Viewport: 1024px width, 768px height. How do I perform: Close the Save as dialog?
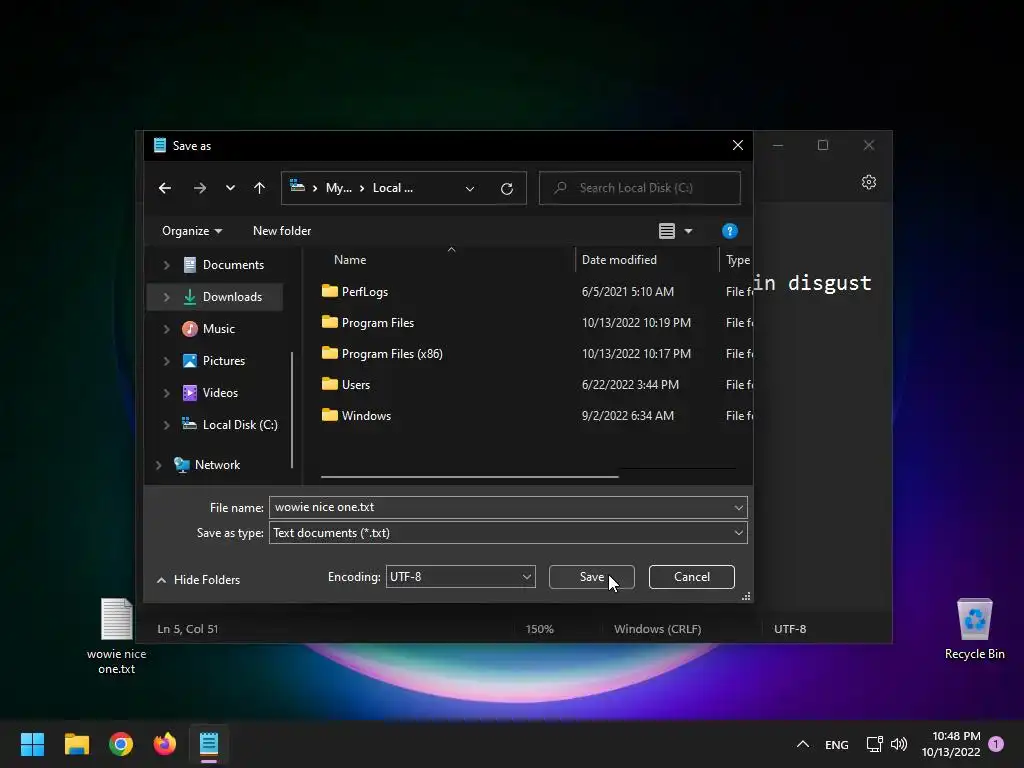[x=737, y=145]
